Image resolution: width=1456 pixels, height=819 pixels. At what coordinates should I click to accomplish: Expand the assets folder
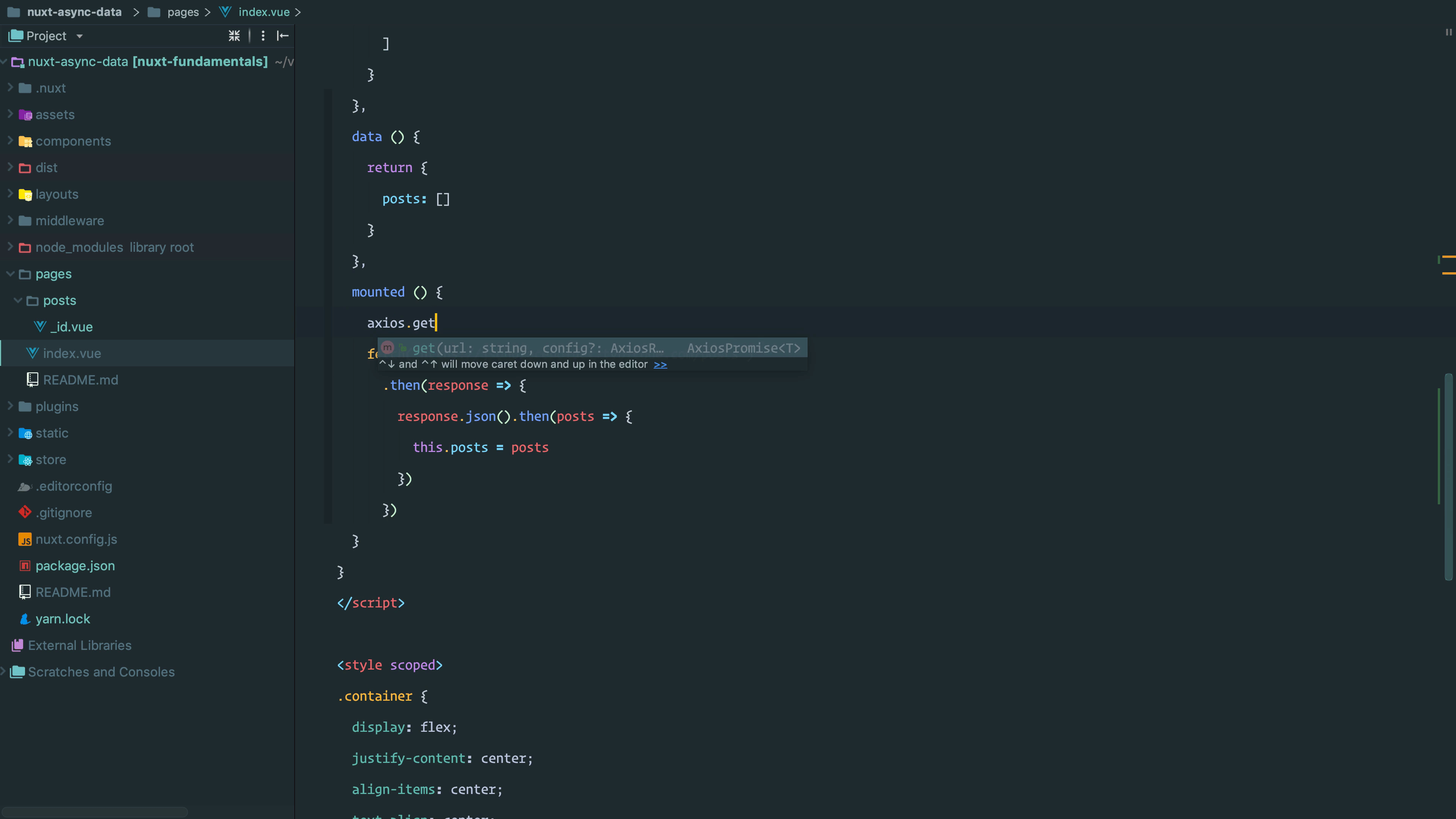pyautogui.click(x=10, y=114)
